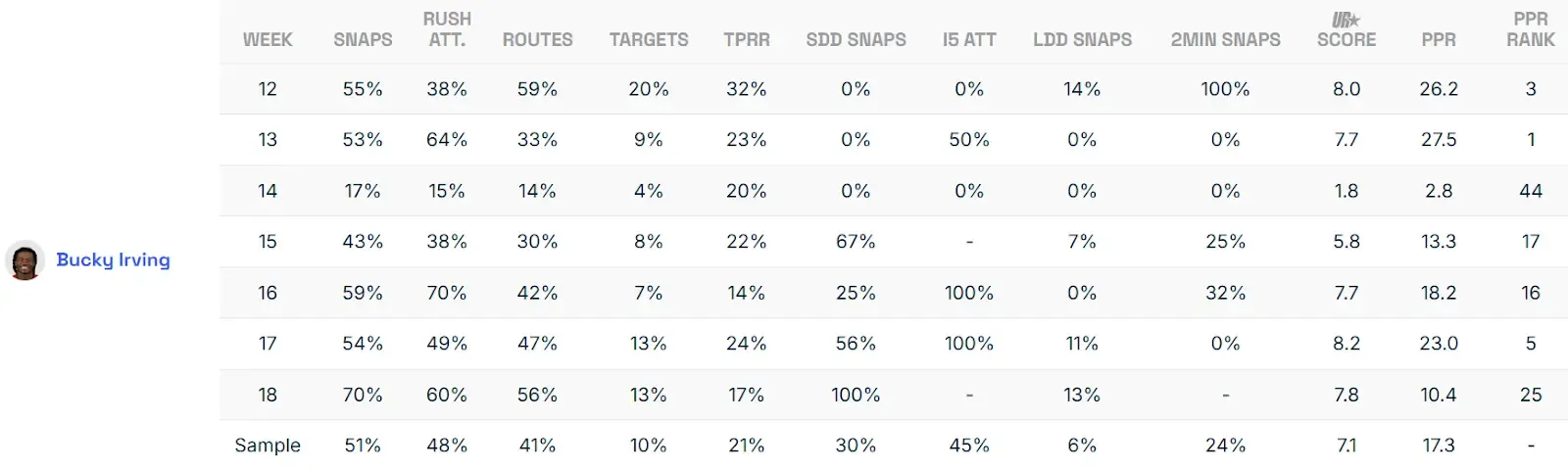Screen dimensions: 1568x469
Task: Click the RUSH ATT. column header
Action: point(447,29)
